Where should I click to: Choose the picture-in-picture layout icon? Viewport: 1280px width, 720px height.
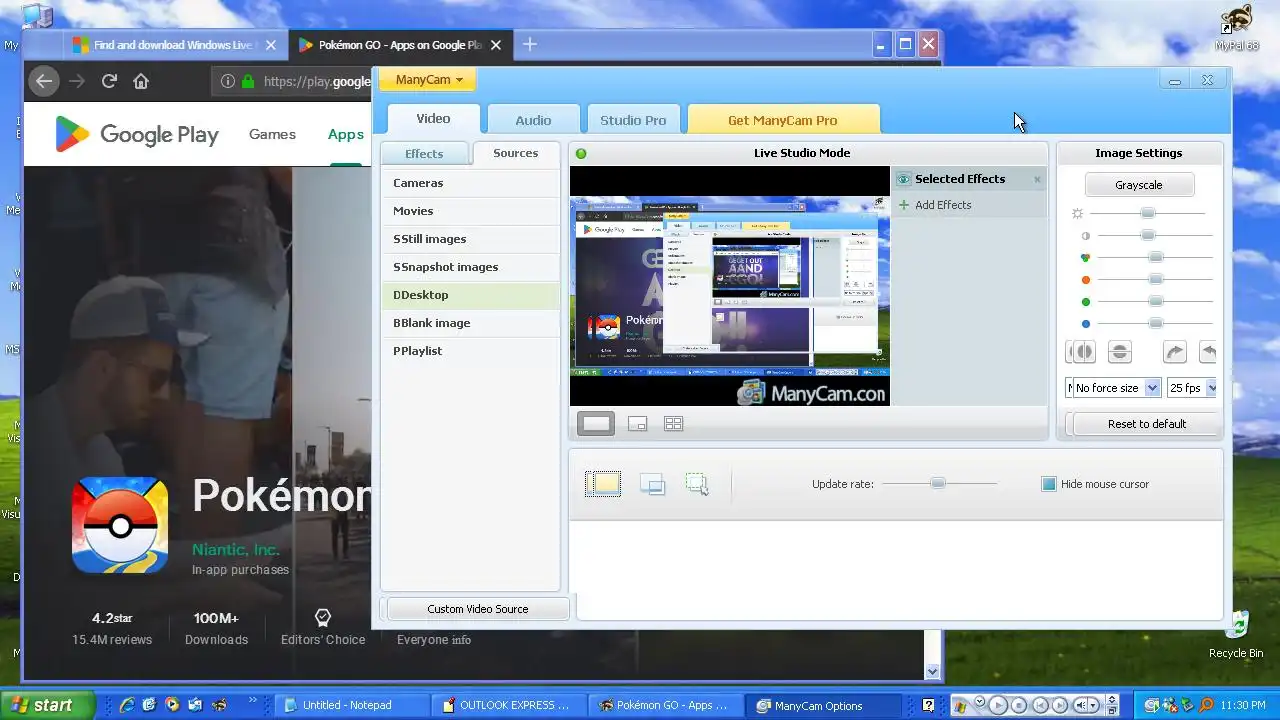(637, 424)
